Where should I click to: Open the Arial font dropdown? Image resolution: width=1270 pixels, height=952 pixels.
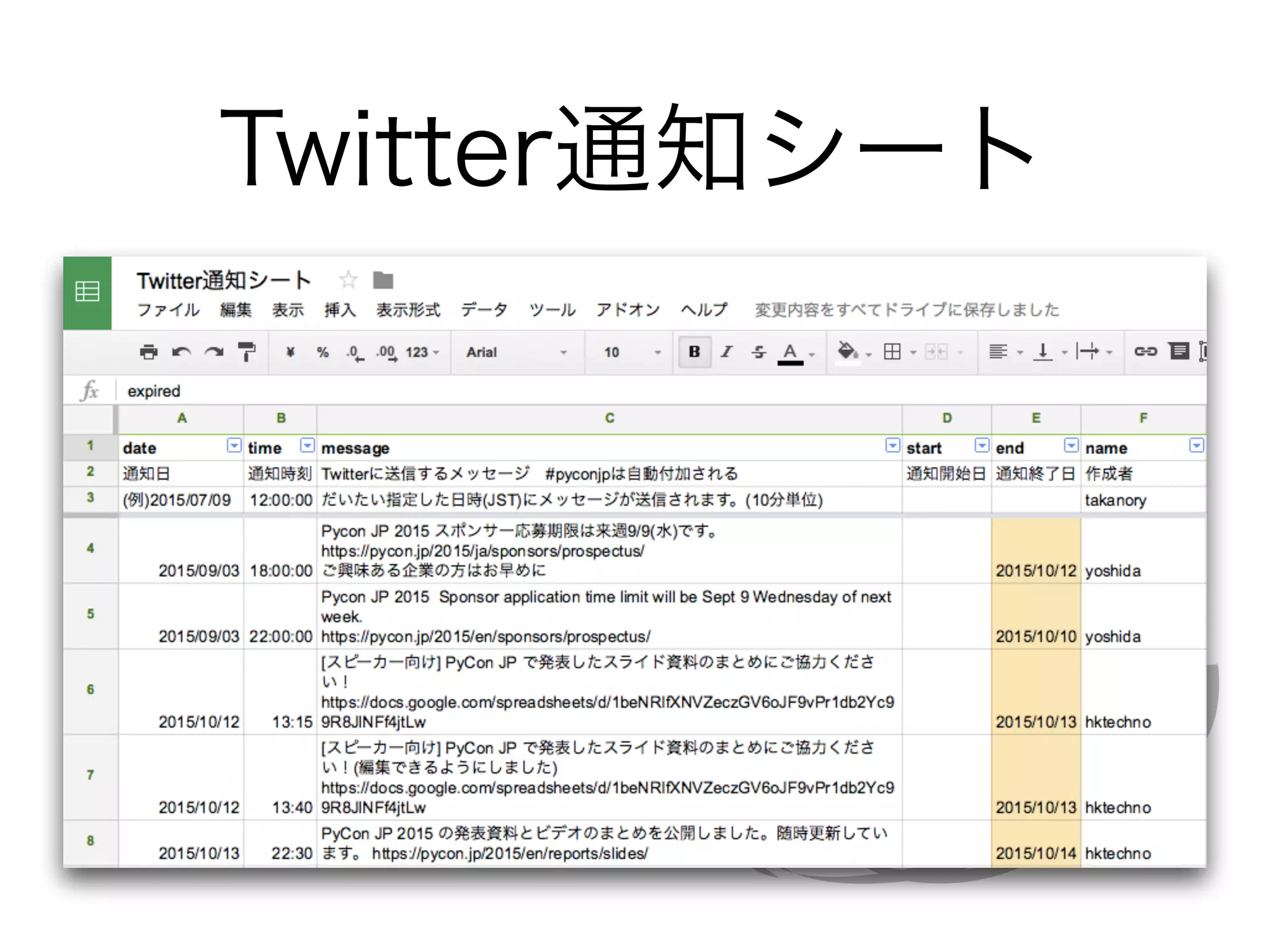[517, 352]
